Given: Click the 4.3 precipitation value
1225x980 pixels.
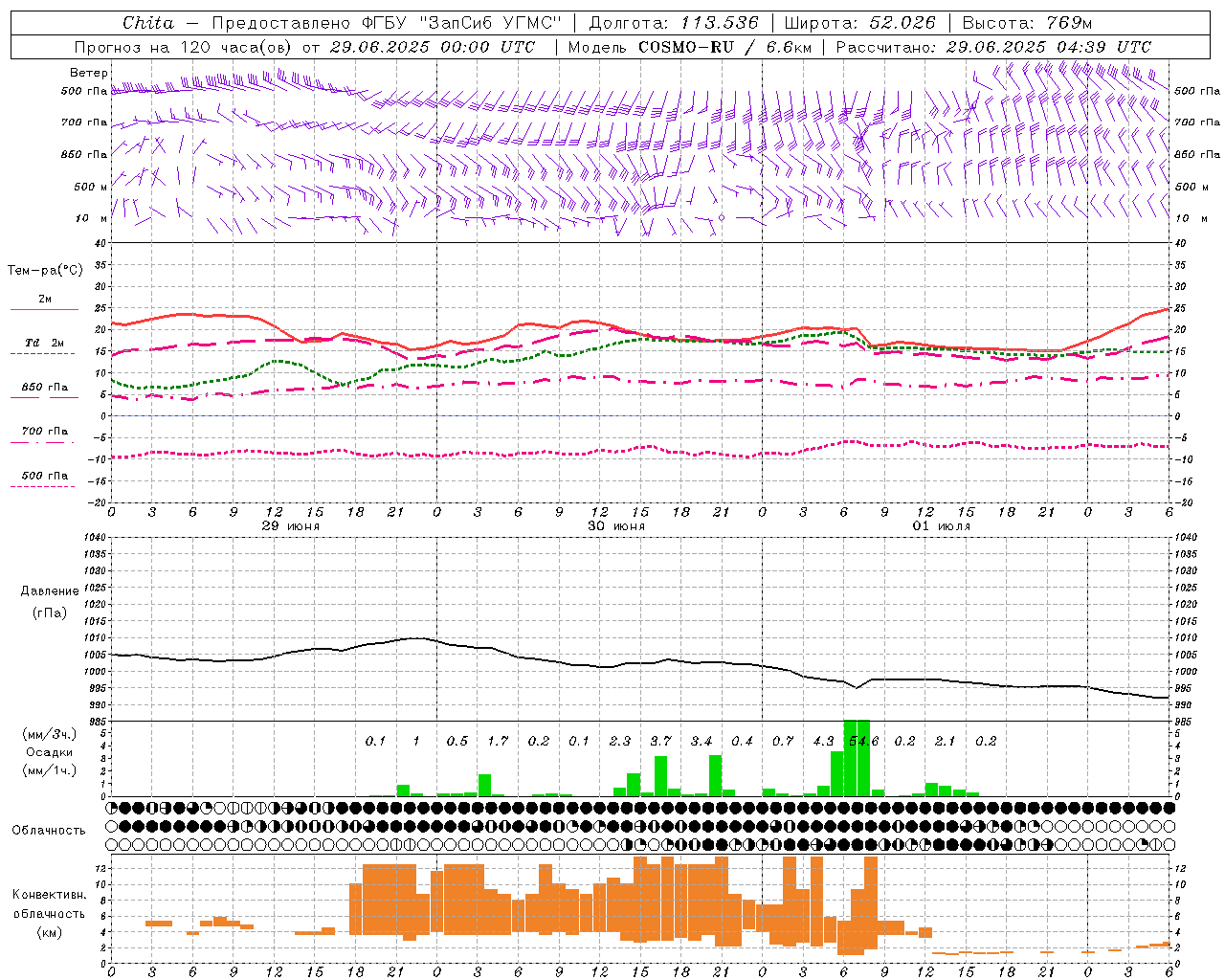Looking at the screenshot, I should tap(823, 742).
